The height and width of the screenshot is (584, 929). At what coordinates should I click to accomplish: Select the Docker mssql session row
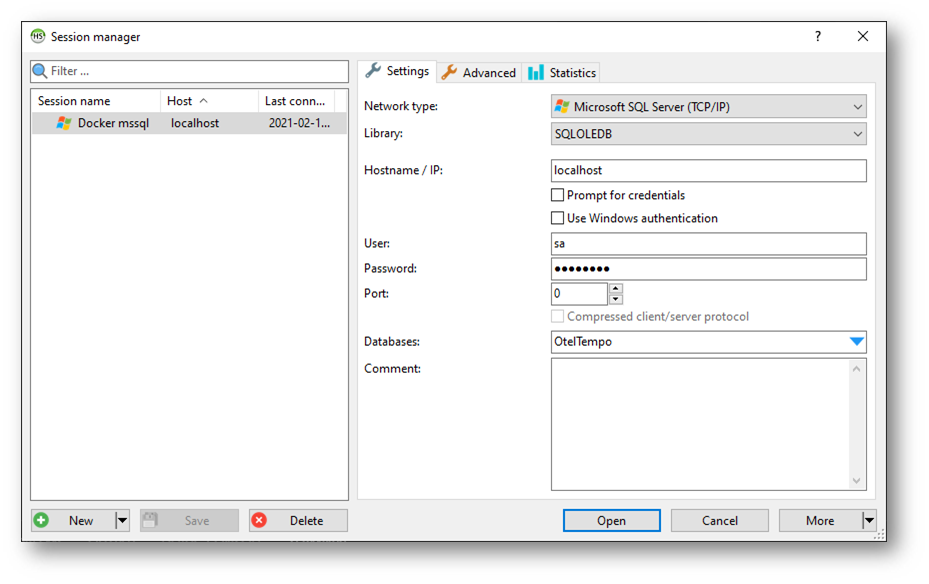189,123
